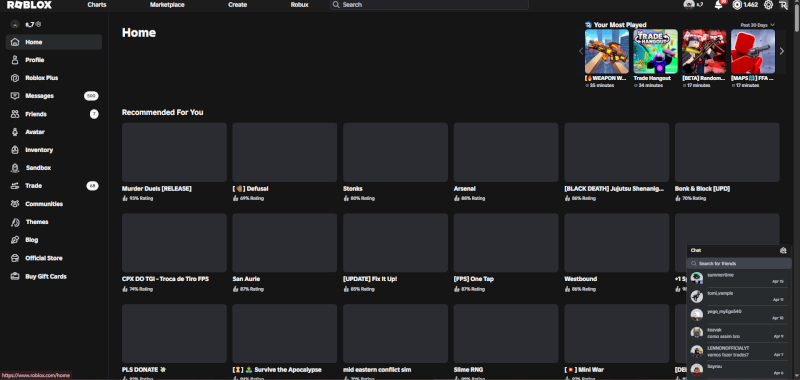Show previous Most Played games arrow
Image resolution: width=800 pixels, height=380 pixels.
[581, 51]
